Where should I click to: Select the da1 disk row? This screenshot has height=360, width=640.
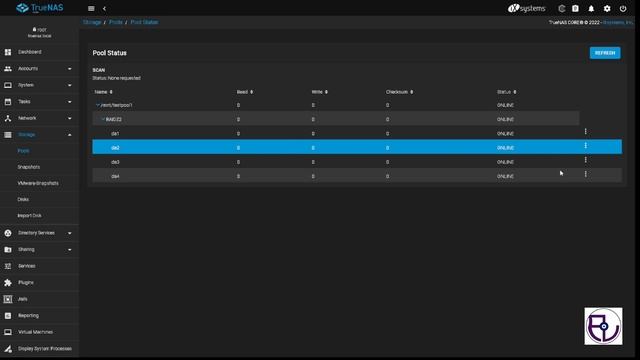click(x=357, y=133)
